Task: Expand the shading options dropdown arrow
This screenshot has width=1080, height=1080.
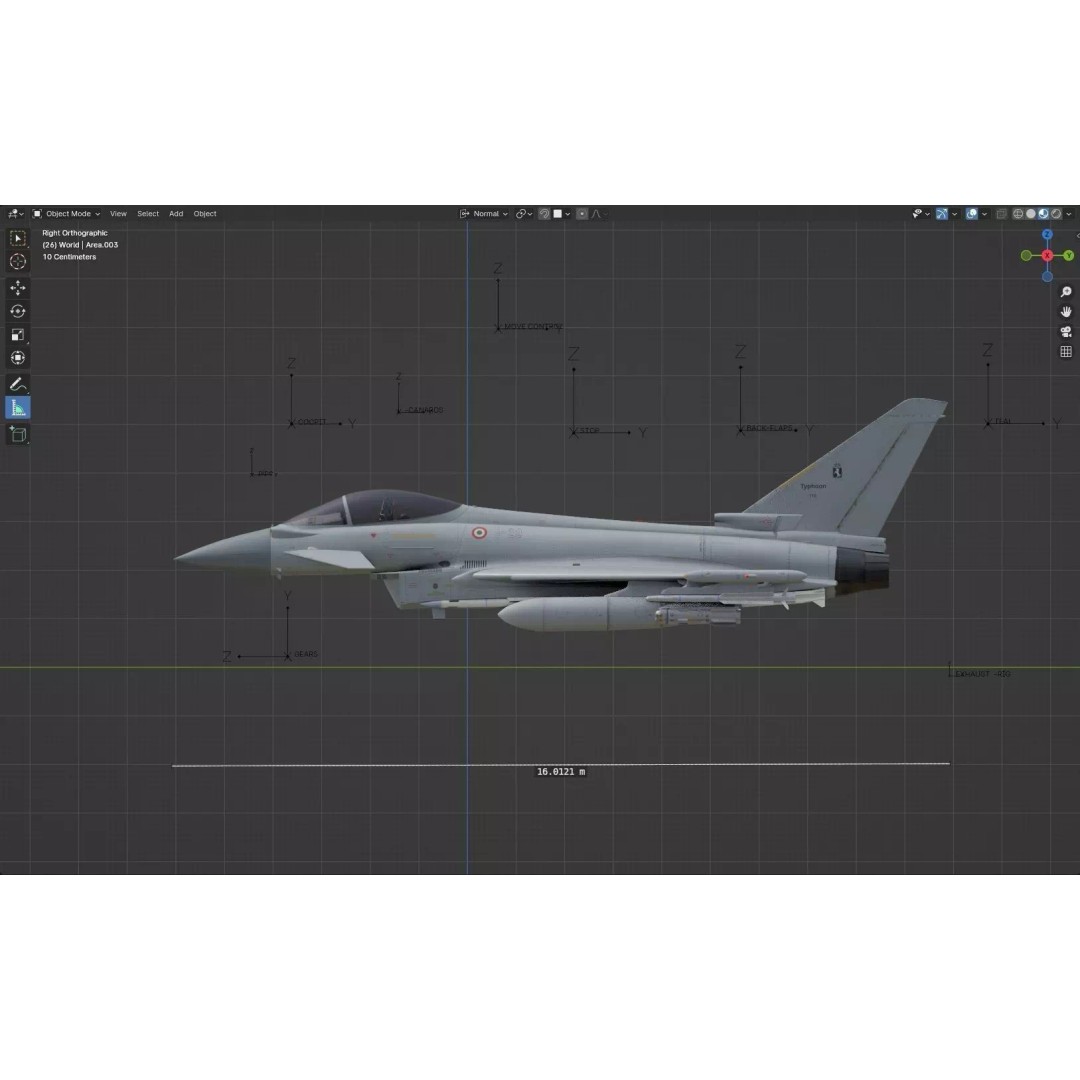Action: [1069, 214]
